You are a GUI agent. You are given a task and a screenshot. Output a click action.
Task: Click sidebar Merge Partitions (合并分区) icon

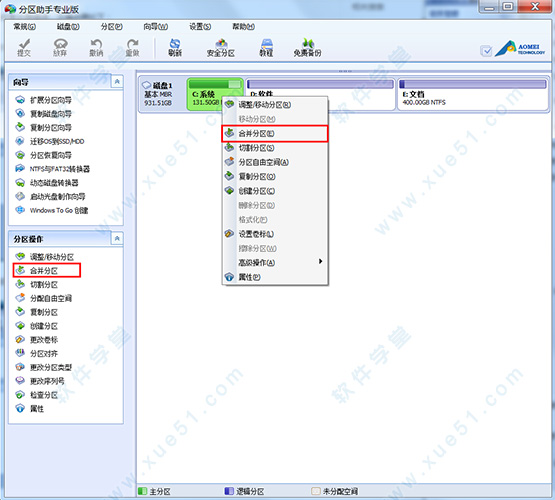click(x=20, y=270)
